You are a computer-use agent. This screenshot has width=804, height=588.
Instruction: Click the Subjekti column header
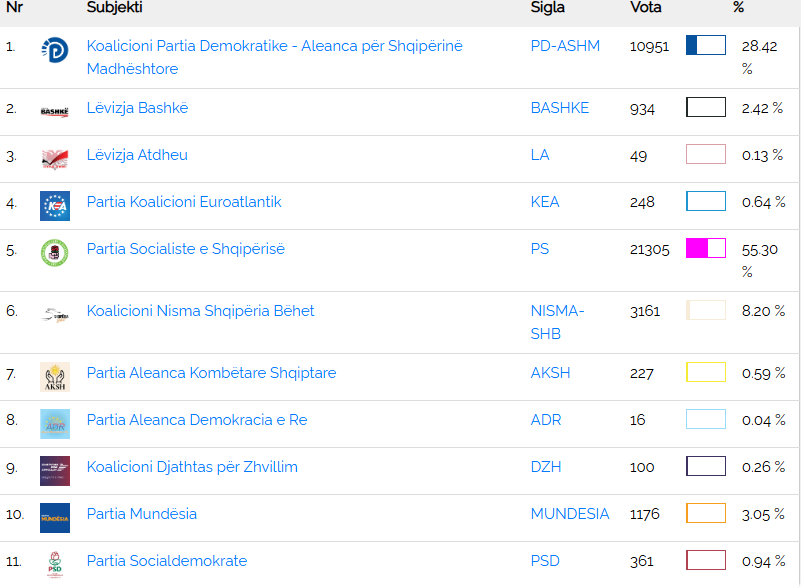[x=114, y=8]
